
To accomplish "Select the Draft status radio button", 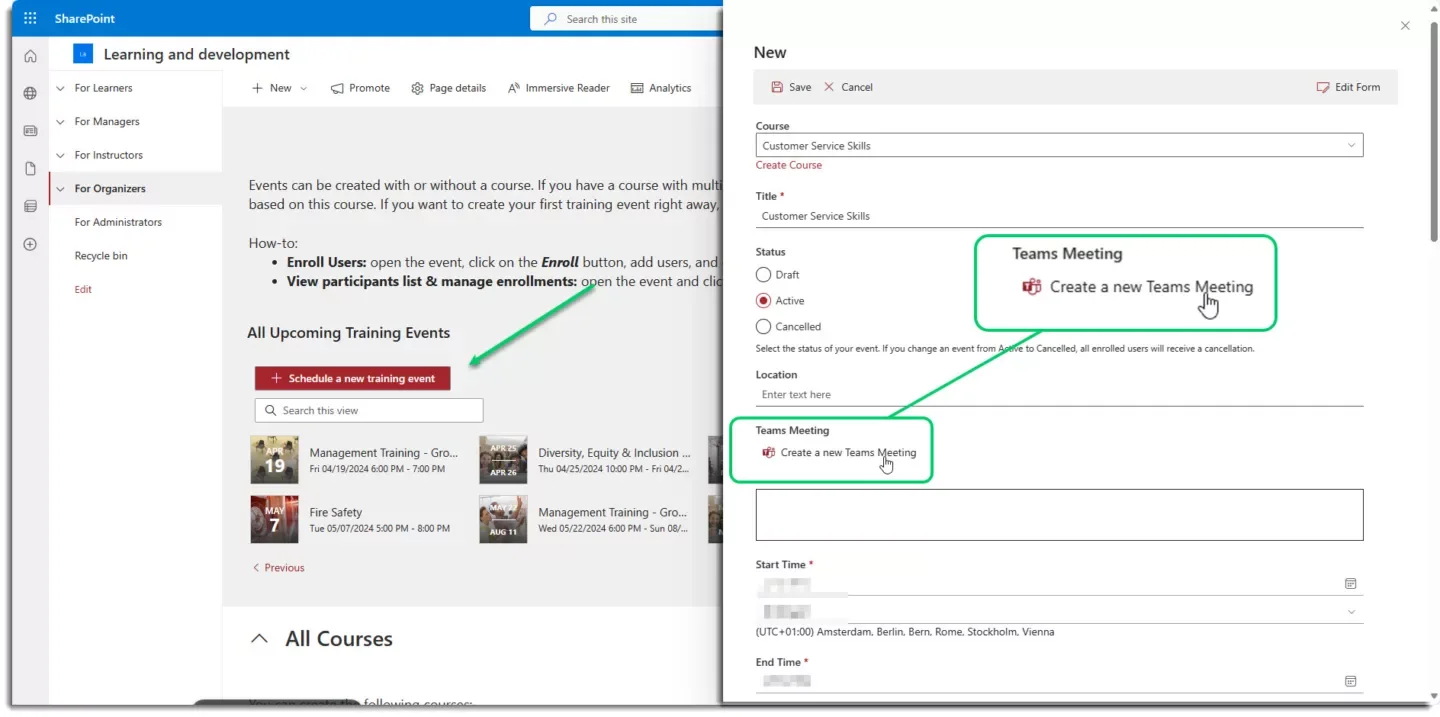I will (x=764, y=274).
